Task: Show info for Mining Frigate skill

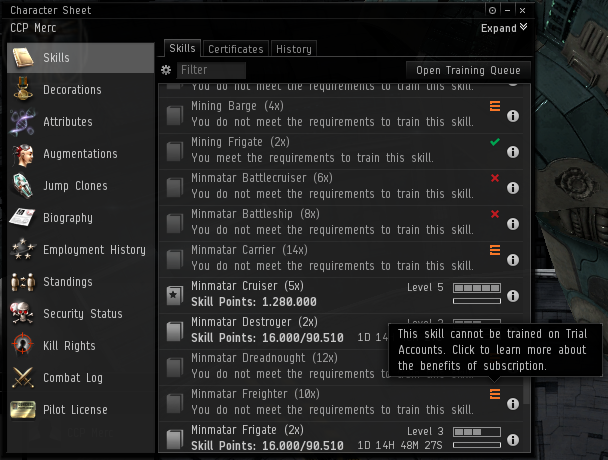Action: tap(513, 152)
